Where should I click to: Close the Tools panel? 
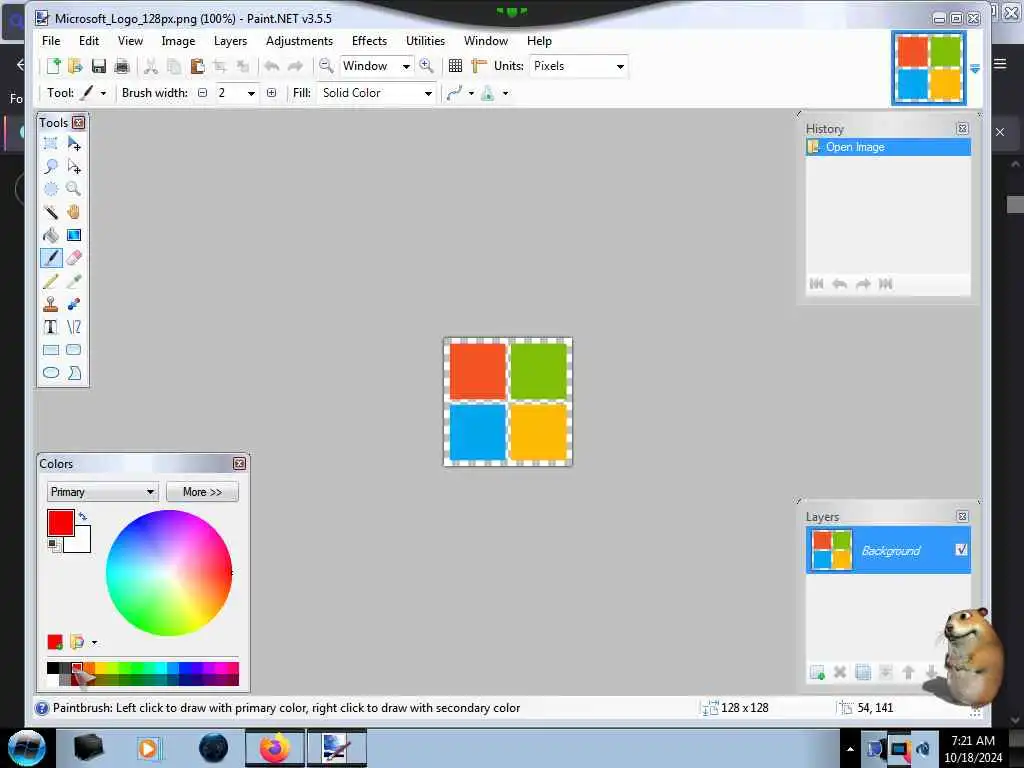pyautogui.click(x=78, y=122)
